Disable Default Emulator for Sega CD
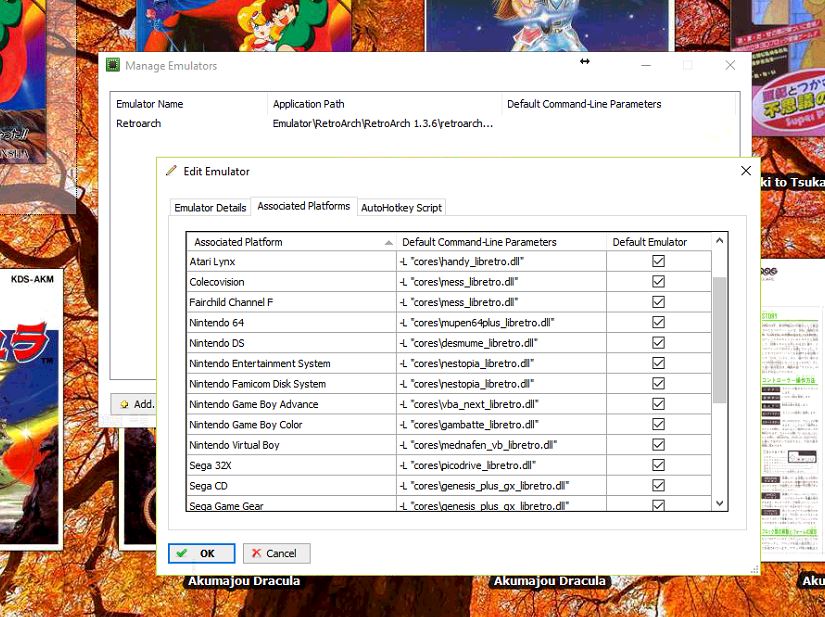825x617 pixels. (658, 486)
